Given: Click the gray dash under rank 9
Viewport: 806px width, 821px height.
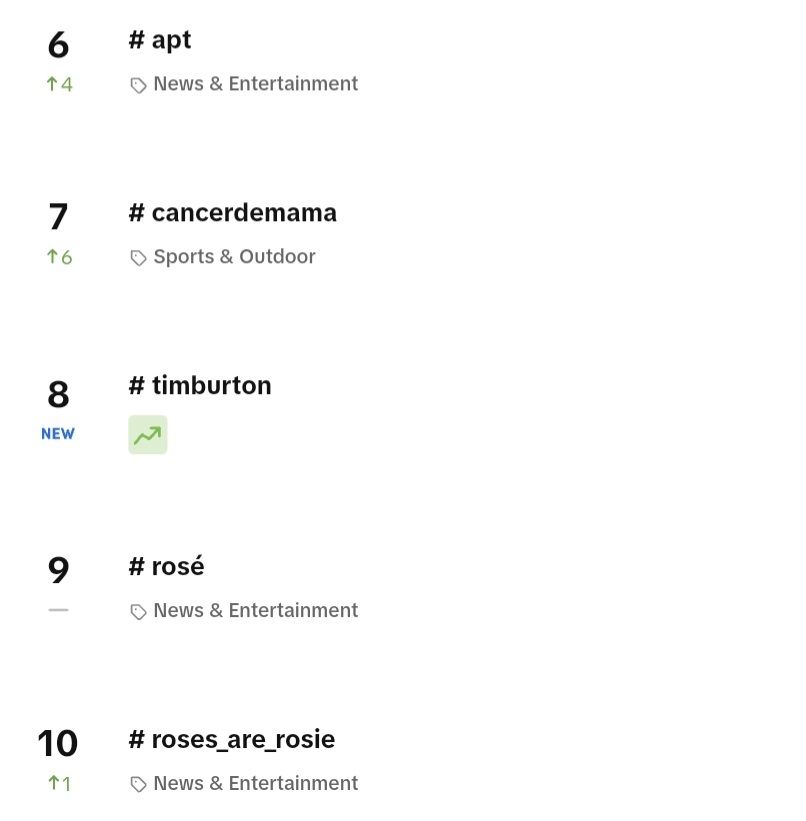Looking at the screenshot, I should [x=58, y=610].
